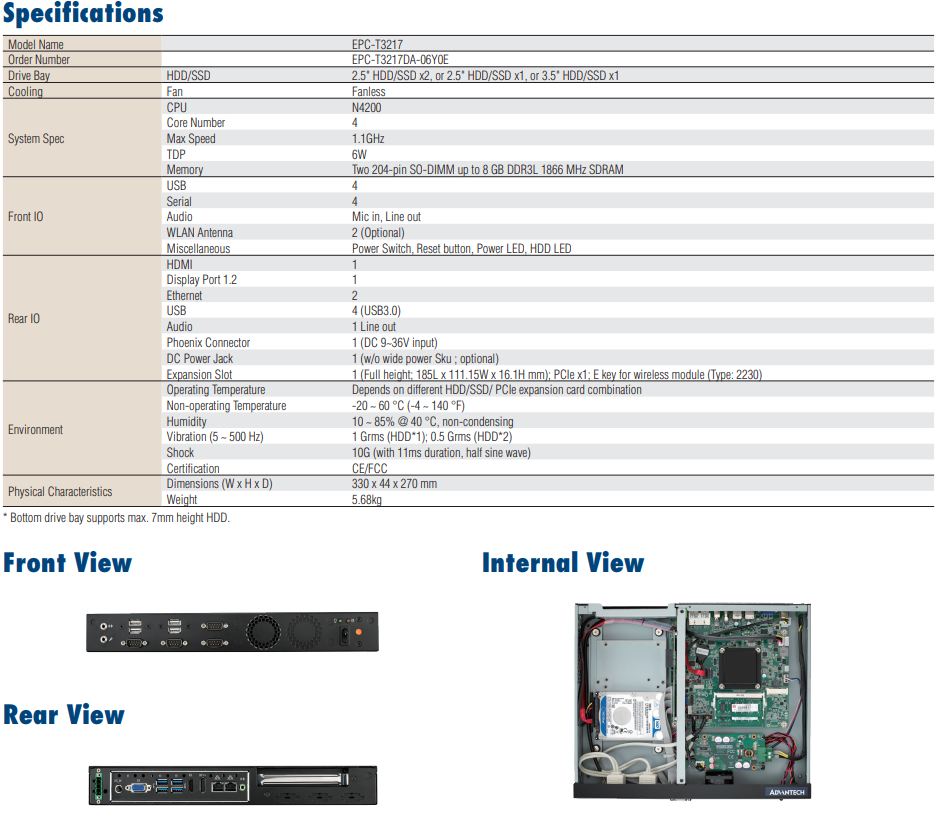
Task: Click the dual Ethernet ports in rear view
Action: (x=225, y=786)
